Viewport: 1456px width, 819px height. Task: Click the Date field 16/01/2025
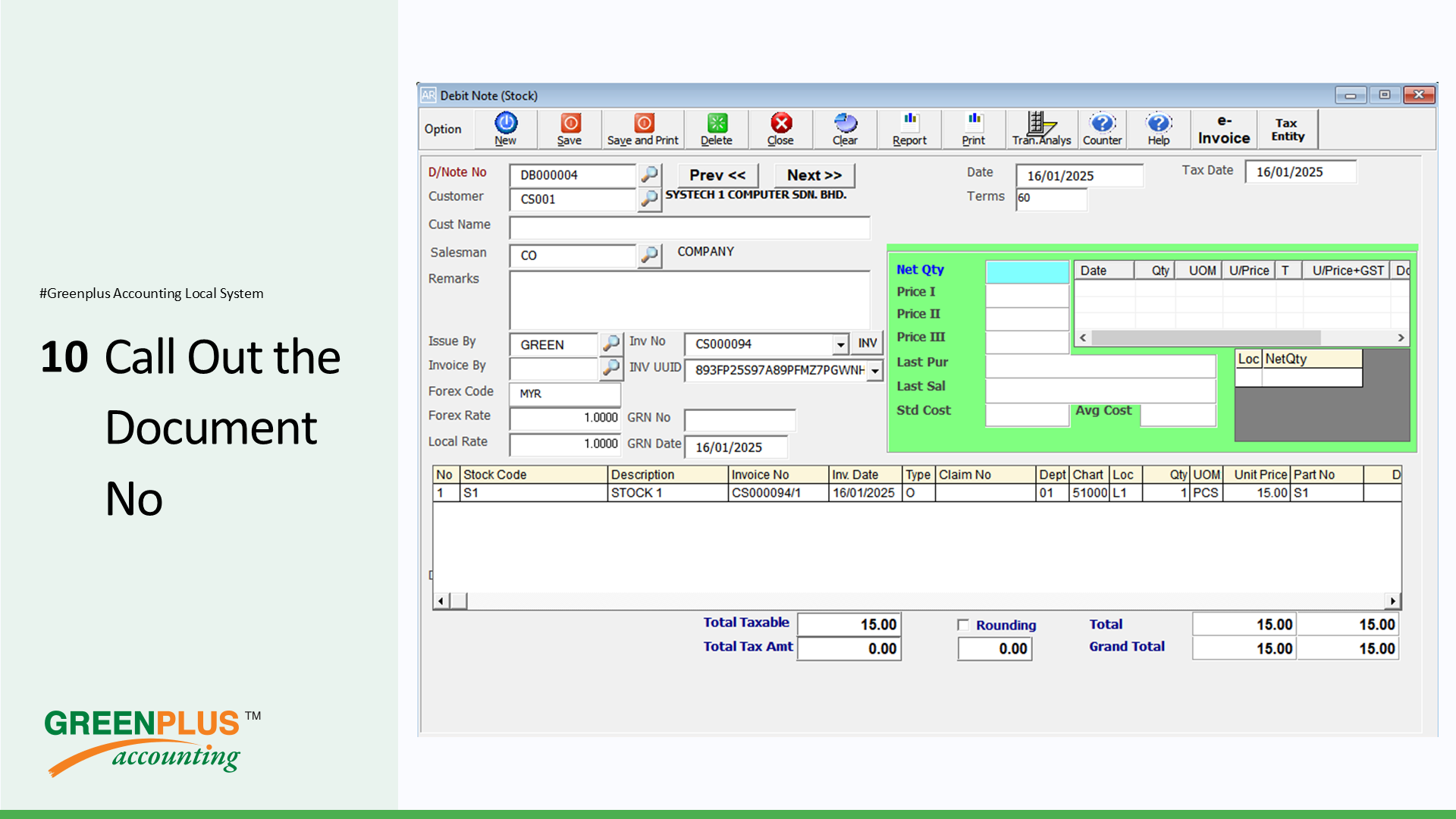coord(1079,176)
